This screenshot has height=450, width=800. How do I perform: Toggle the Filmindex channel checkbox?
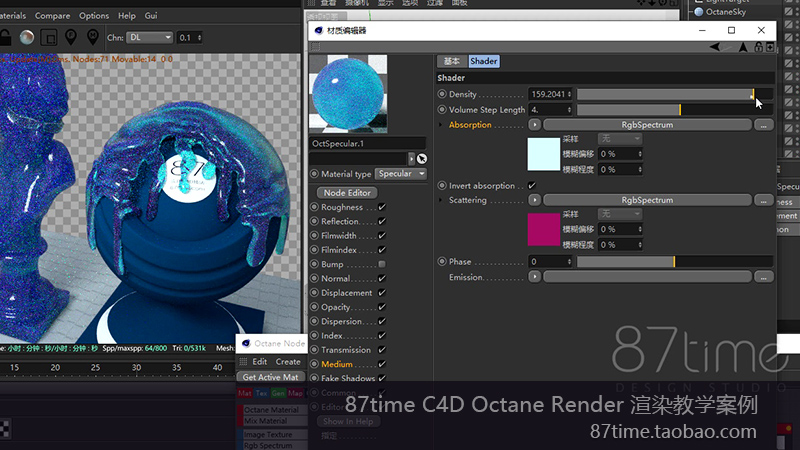tap(382, 250)
